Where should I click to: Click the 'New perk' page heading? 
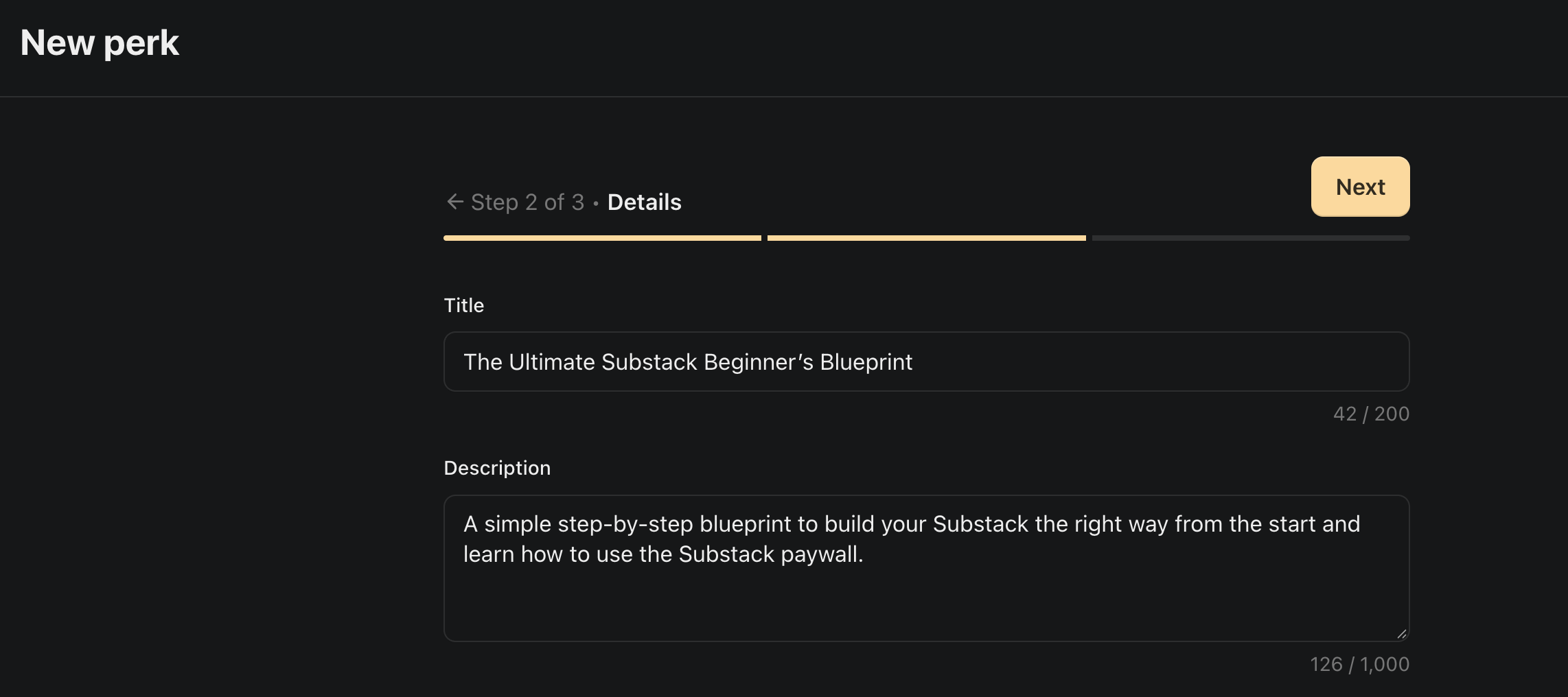click(100, 43)
